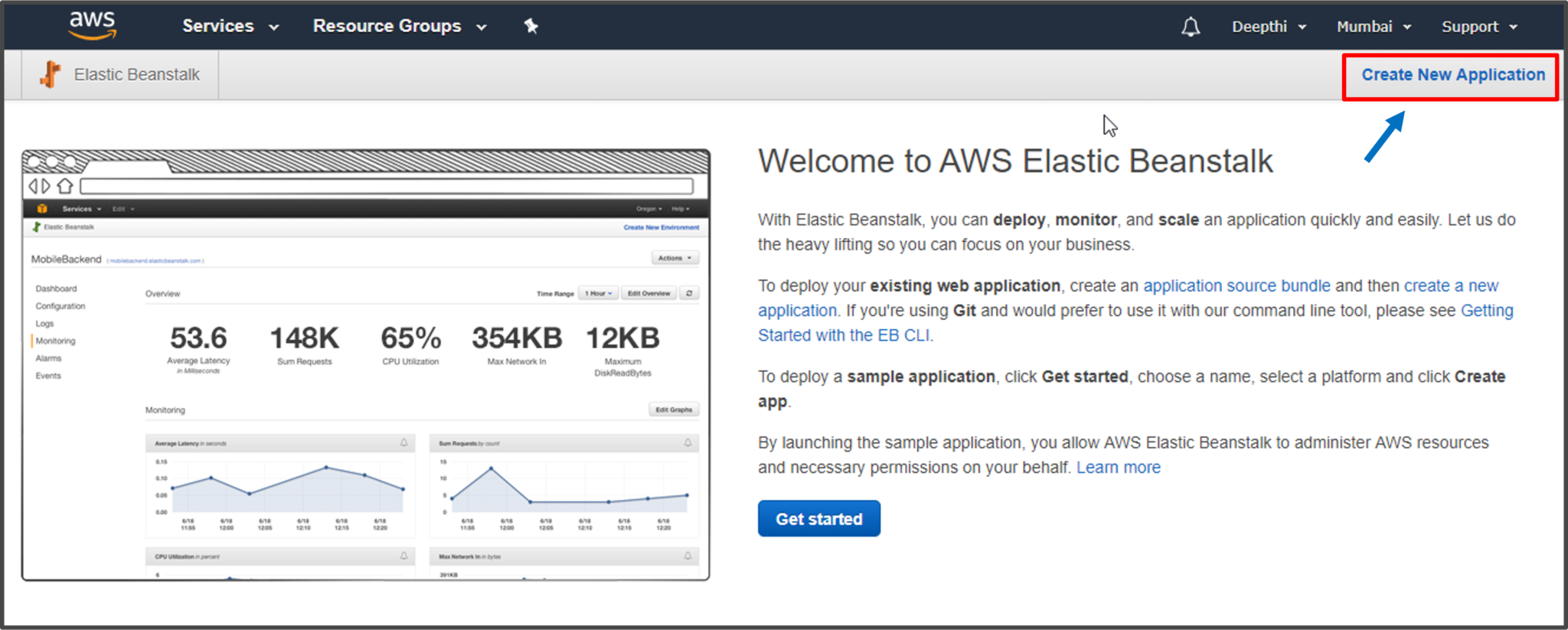Screen dimensions: 1568x630
Task: Click Configuration in the preview sidebar
Action: coord(60,306)
